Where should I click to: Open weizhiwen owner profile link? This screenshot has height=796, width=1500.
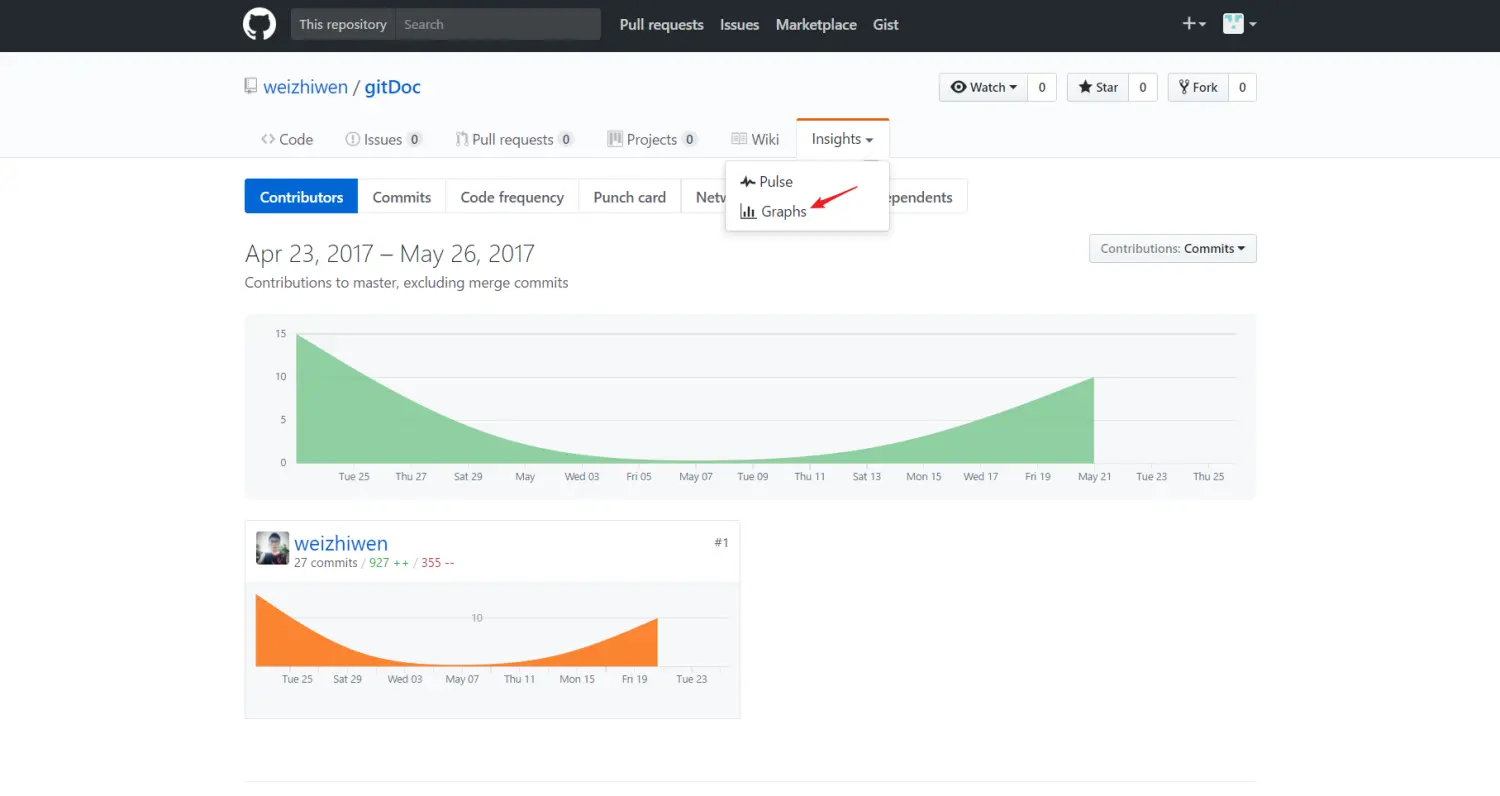305,87
